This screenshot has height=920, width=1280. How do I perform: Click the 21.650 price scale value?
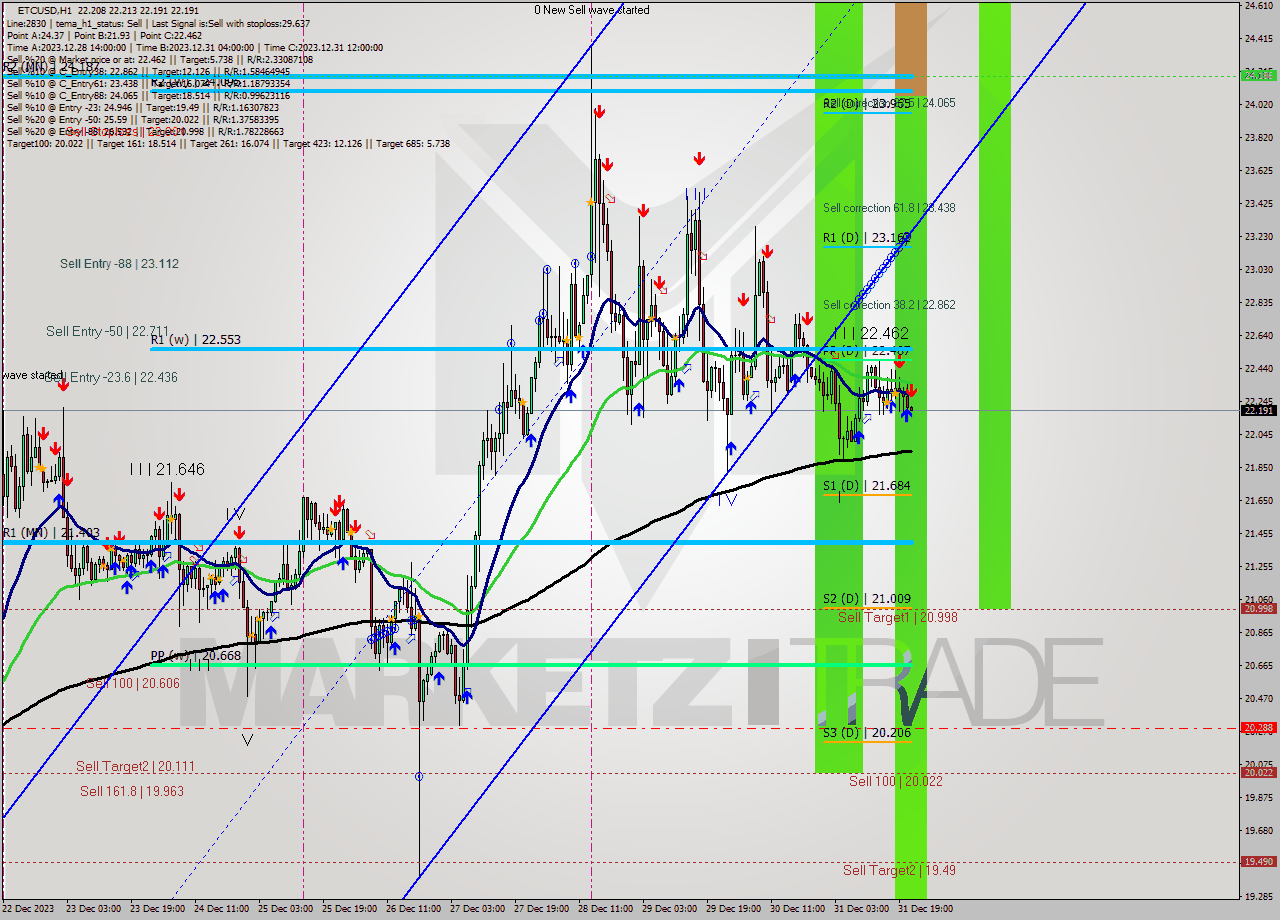[x=1258, y=500]
